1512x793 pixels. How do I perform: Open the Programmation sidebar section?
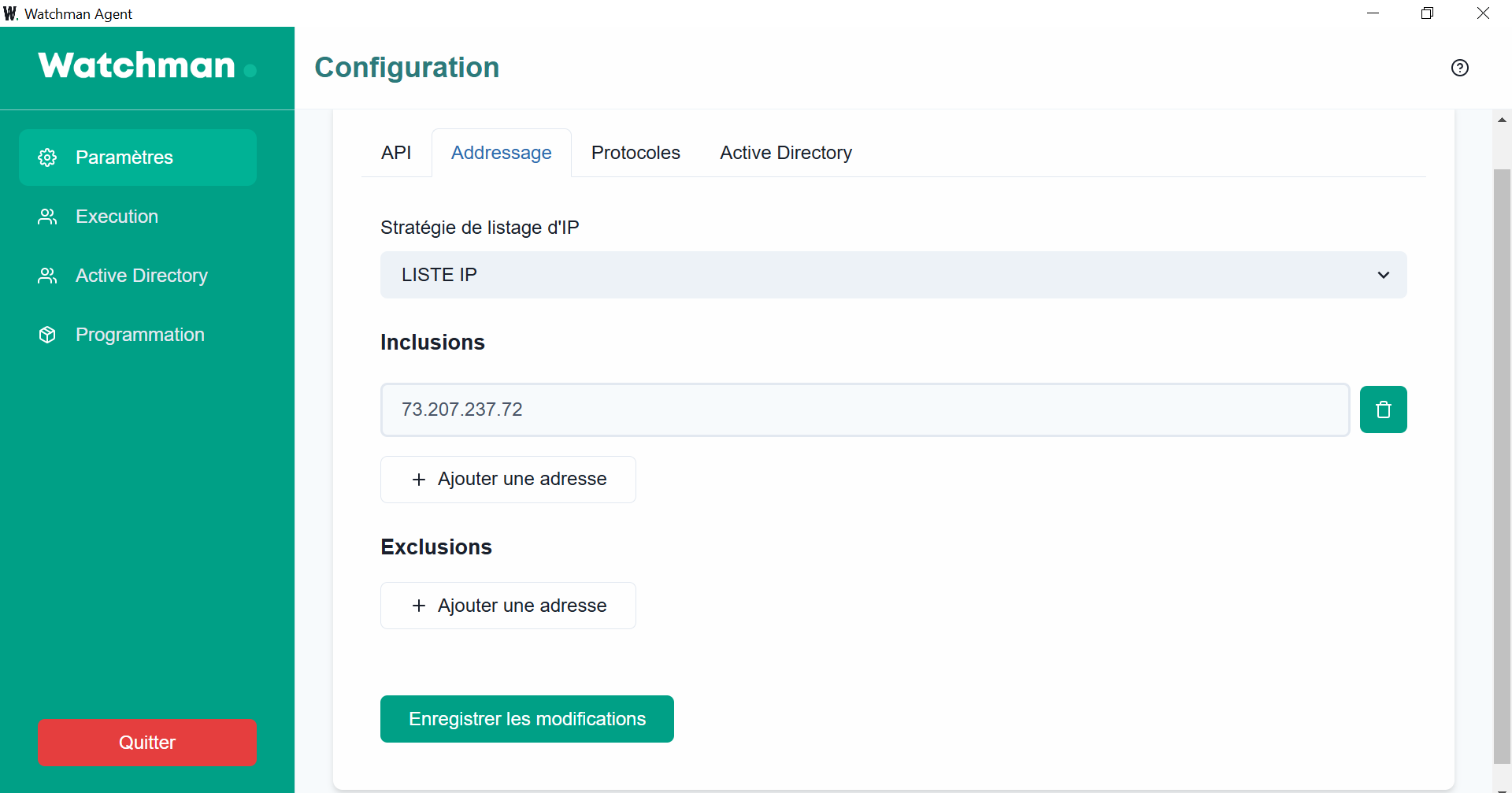138,335
